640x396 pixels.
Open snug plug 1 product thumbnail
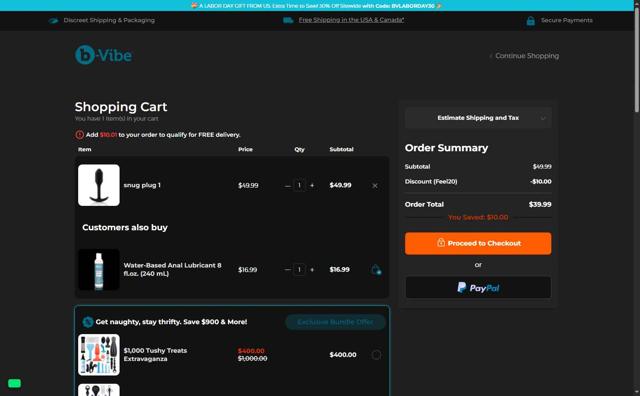coord(99,185)
